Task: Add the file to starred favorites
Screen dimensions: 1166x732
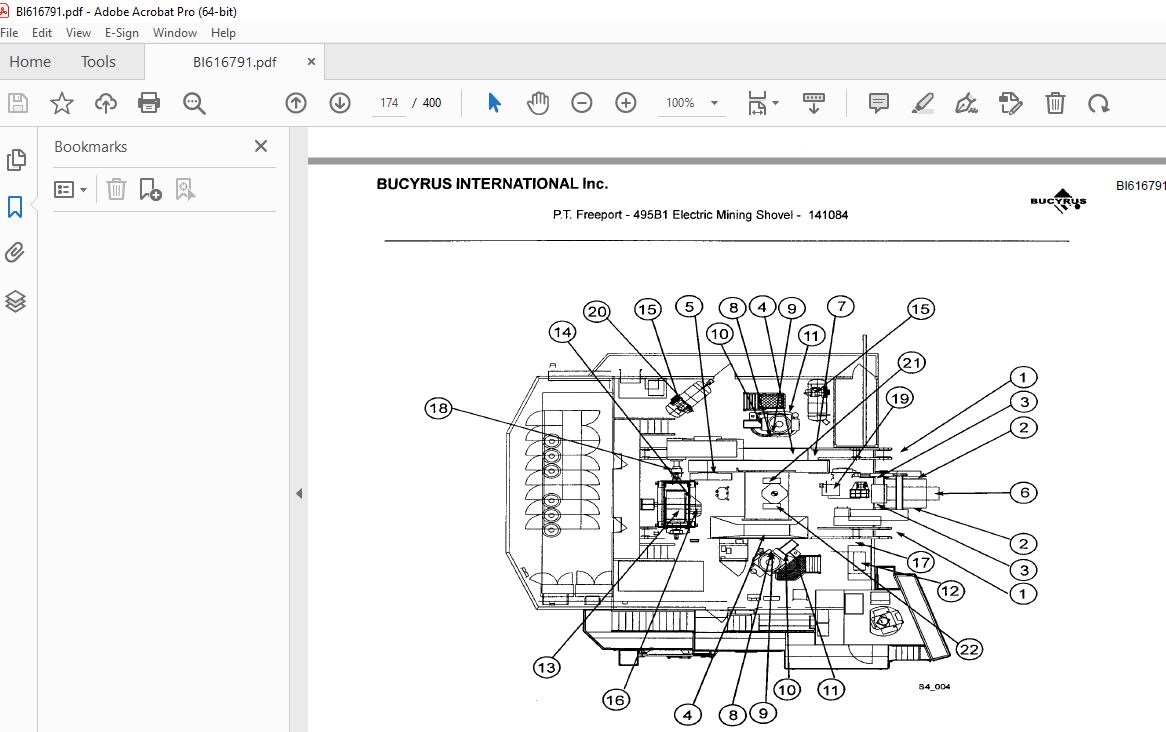Action: 62,103
